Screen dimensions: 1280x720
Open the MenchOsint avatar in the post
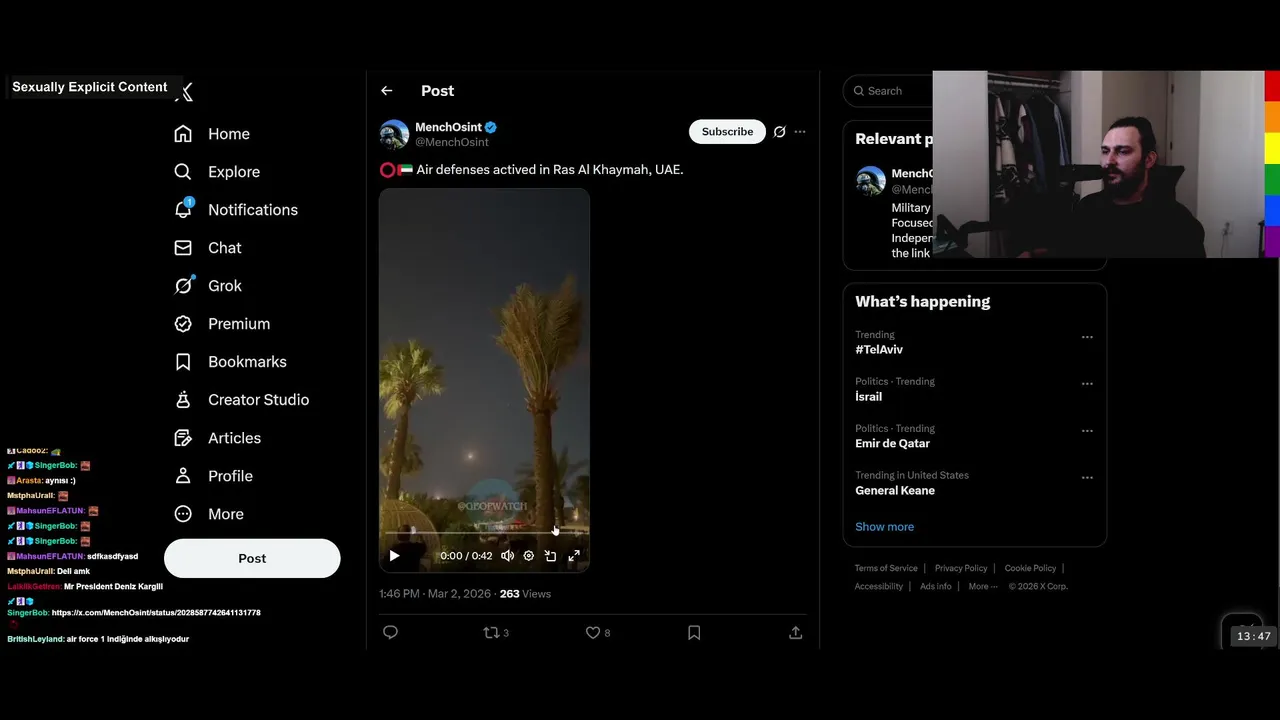coord(394,134)
